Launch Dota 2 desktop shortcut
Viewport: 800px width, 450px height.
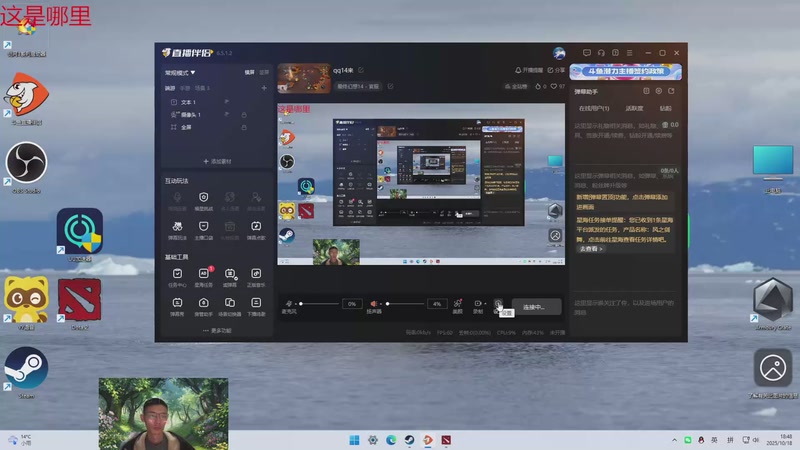pos(79,304)
